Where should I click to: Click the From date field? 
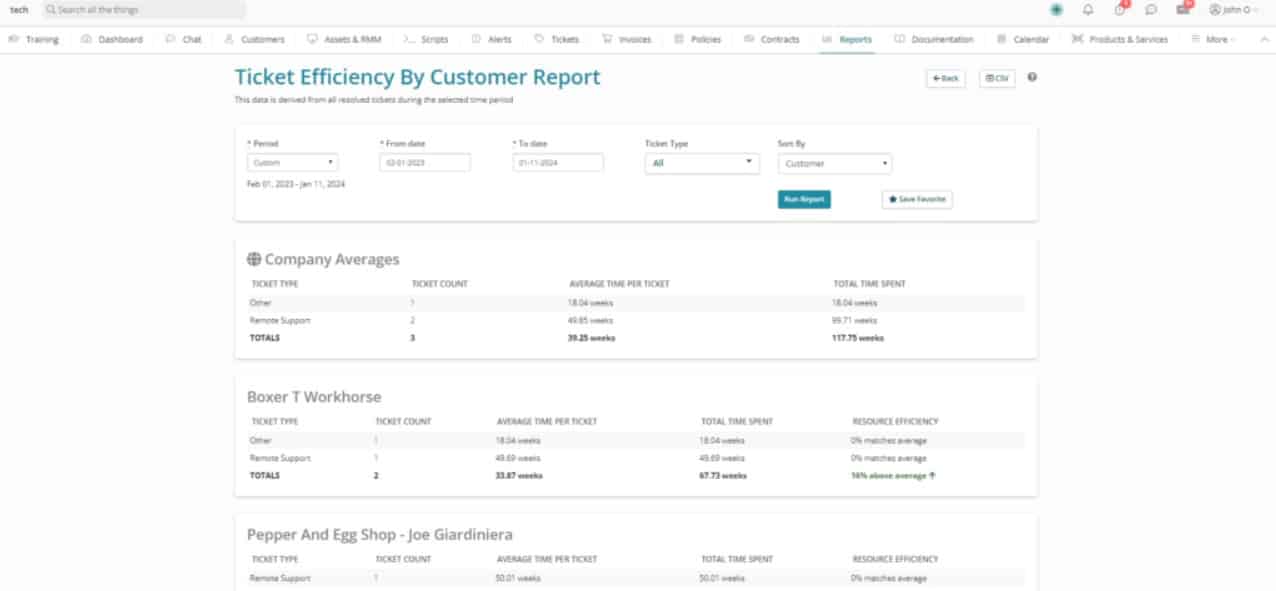point(425,162)
